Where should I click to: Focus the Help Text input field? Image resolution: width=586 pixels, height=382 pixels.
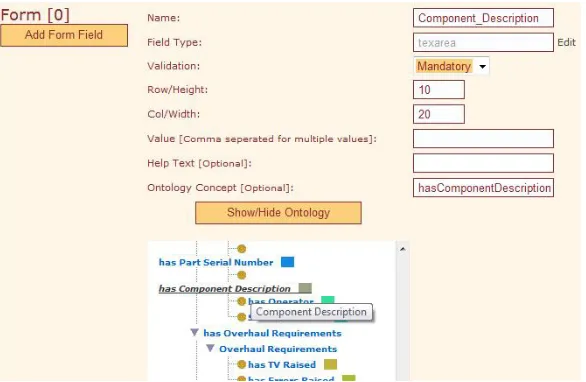(483, 163)
